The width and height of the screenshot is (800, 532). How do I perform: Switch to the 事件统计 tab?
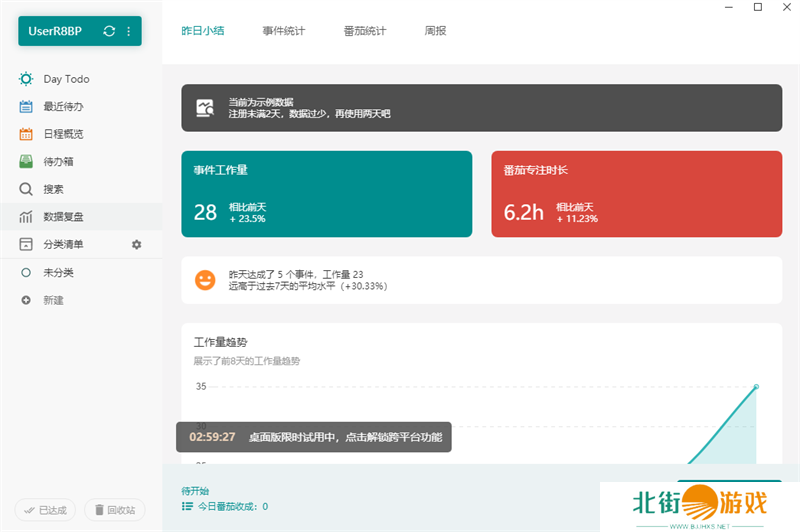(x=283, y=31)
